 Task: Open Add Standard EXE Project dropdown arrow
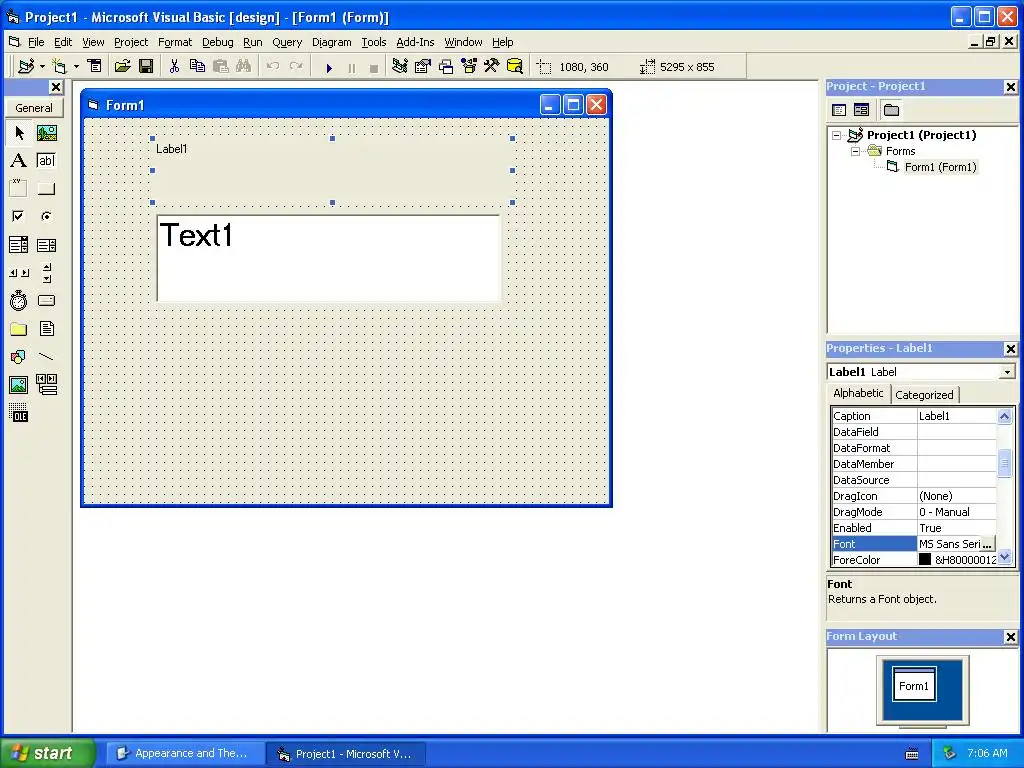click(42, 67)
